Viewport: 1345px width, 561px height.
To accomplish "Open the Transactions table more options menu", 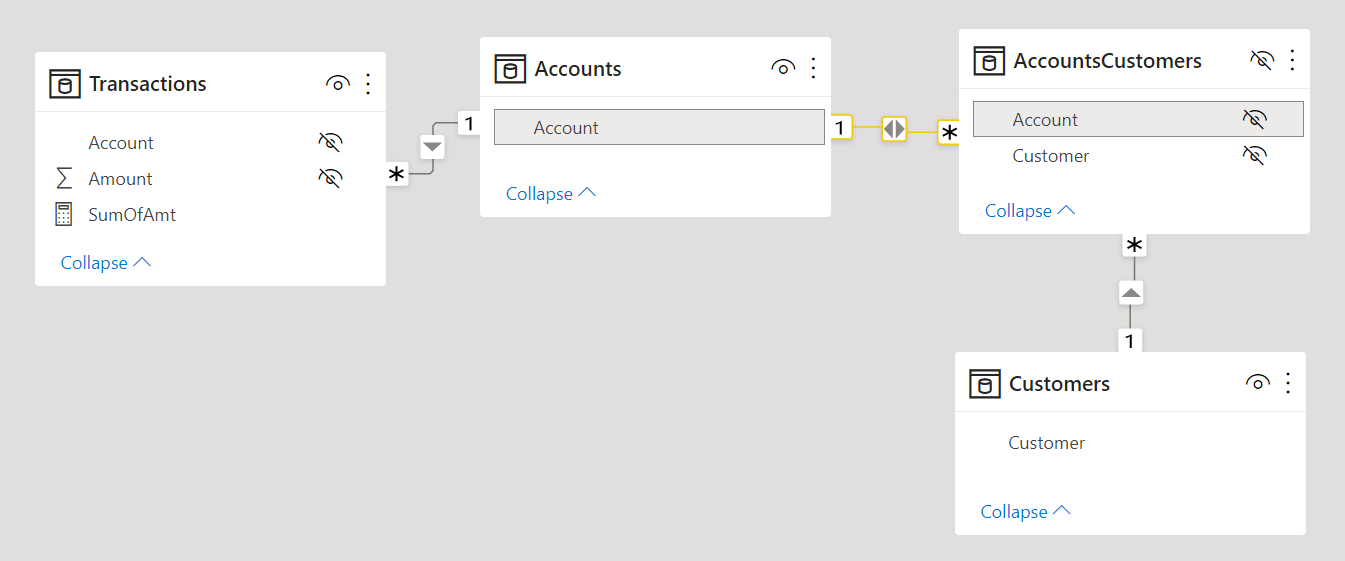I will click(x=368, y=84).
